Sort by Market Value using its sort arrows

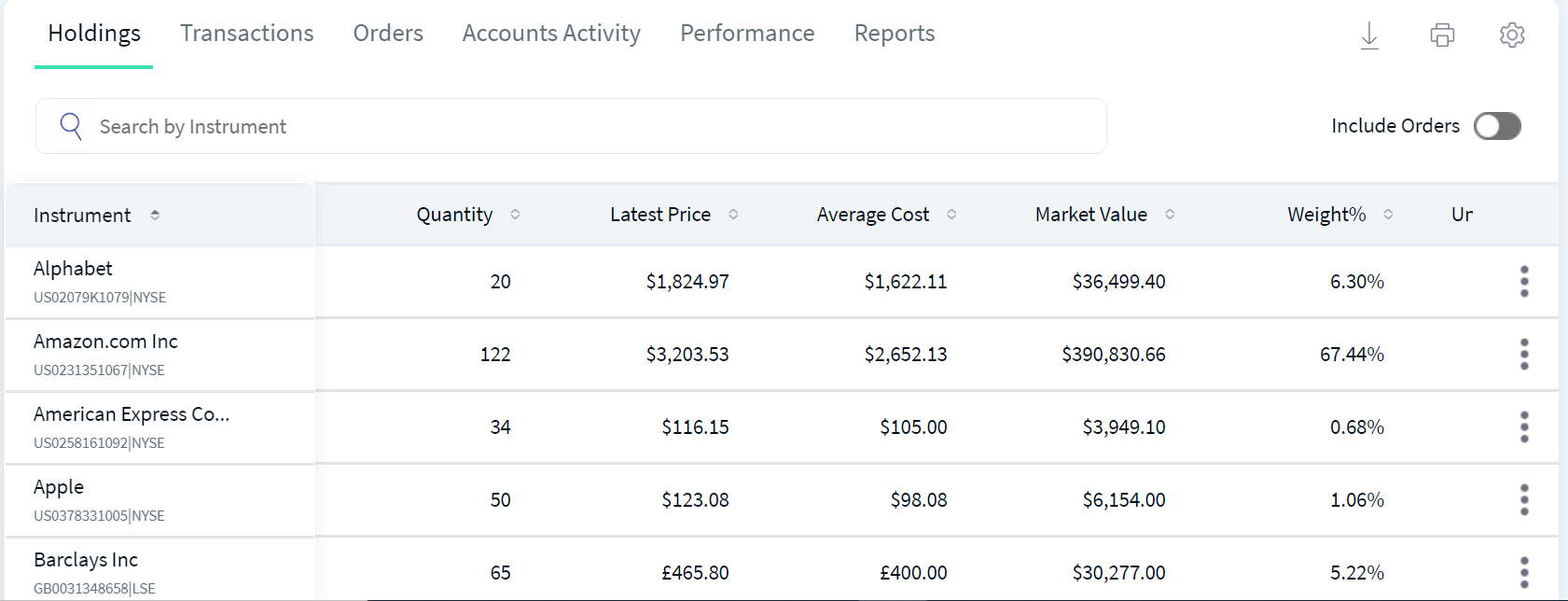tap(1170, 215)
